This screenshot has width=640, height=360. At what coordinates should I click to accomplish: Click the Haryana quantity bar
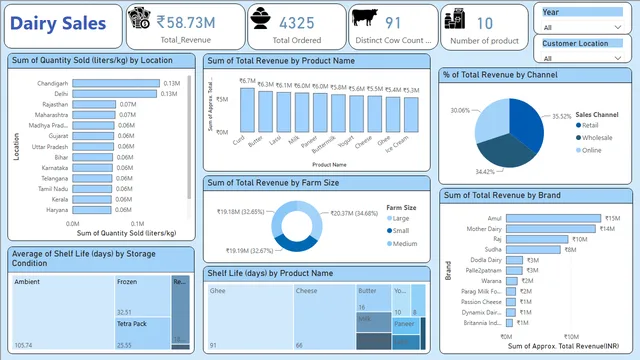92,210
